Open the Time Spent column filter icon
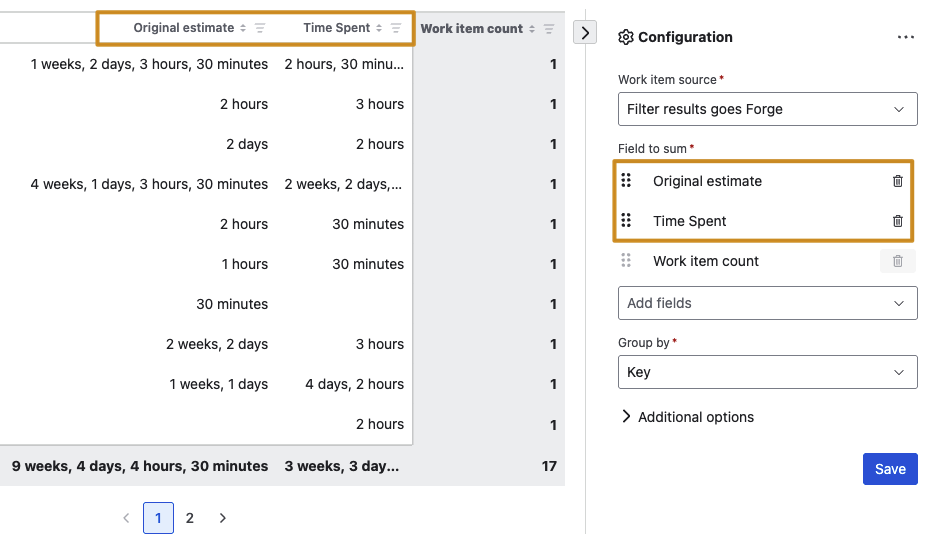 (396, 29)
